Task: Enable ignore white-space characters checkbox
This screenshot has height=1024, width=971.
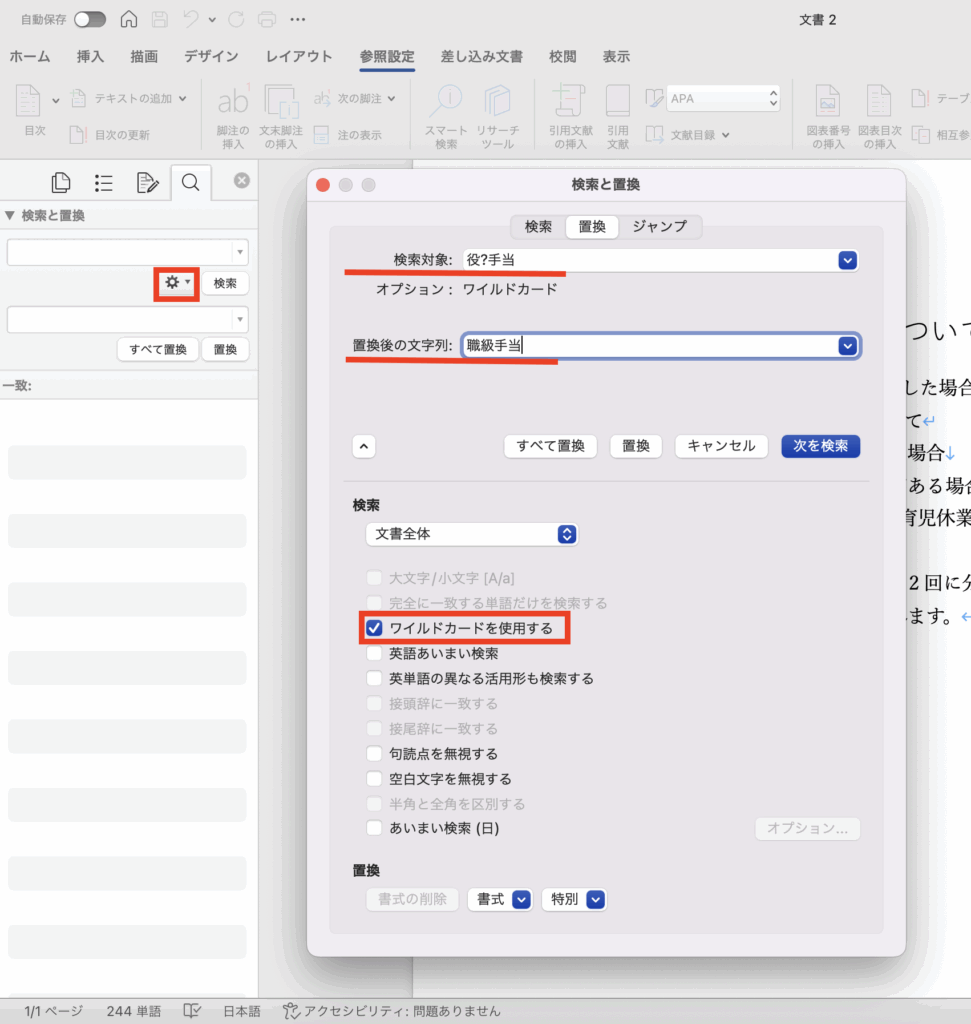Action: pyautogui.click(x=374, y=779)
